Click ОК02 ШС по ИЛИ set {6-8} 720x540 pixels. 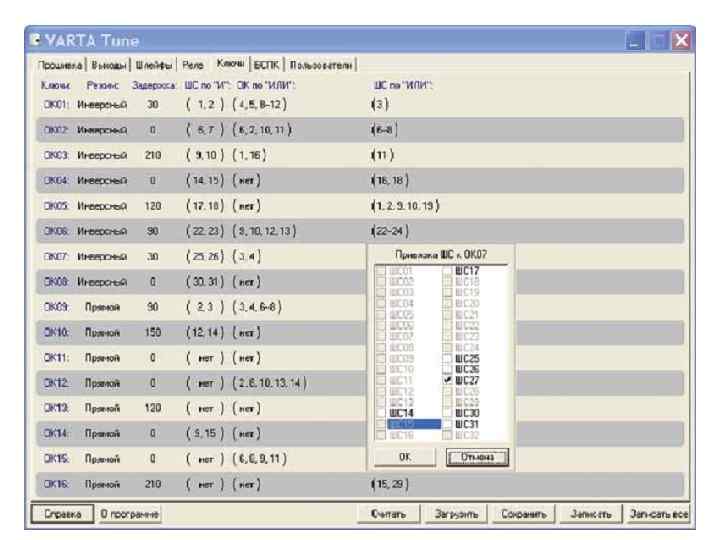(384, 130)
